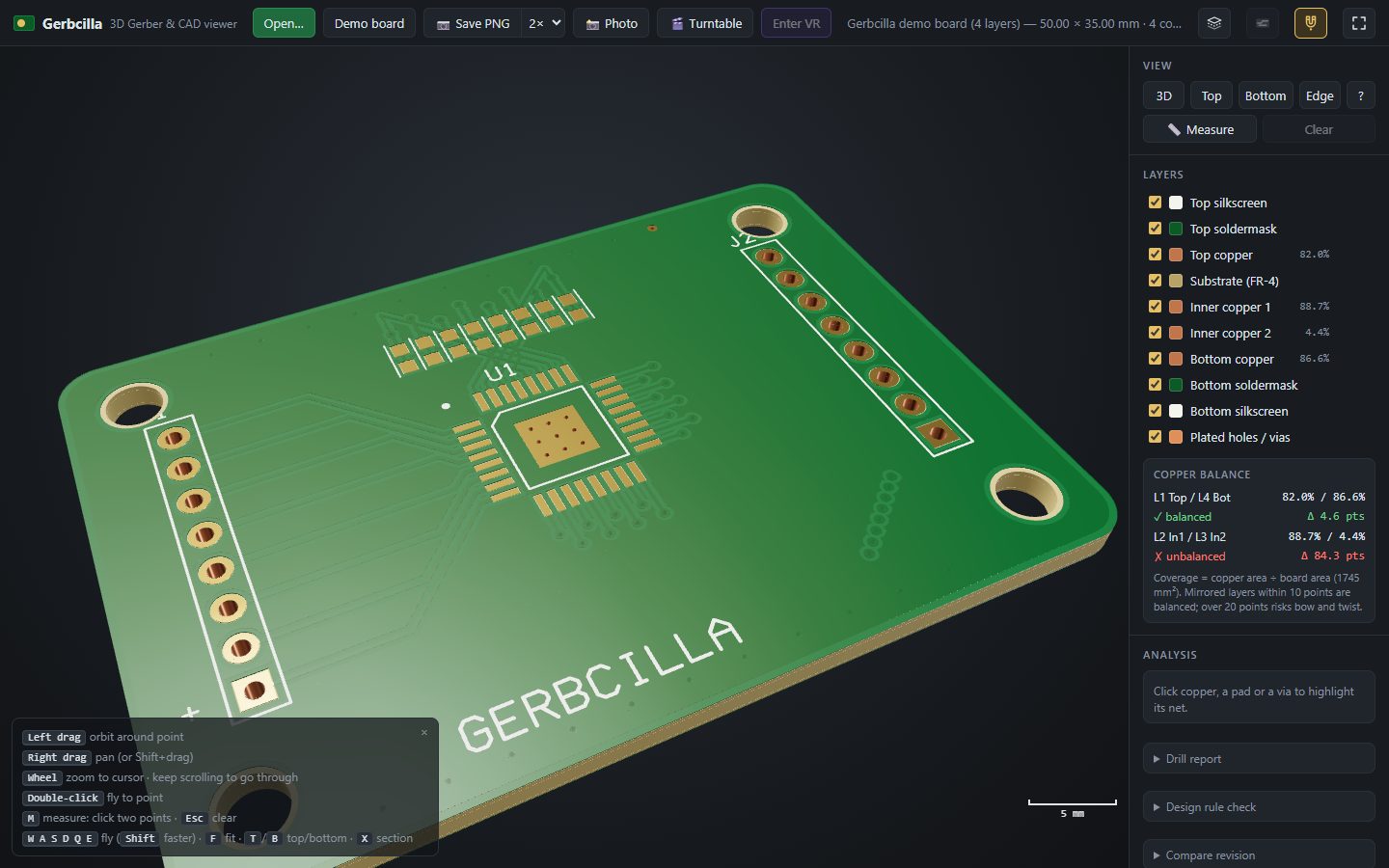This screenshot has width=1389, height=868.
Task: Save a PNG via the camera button
Action: (473, 23)
